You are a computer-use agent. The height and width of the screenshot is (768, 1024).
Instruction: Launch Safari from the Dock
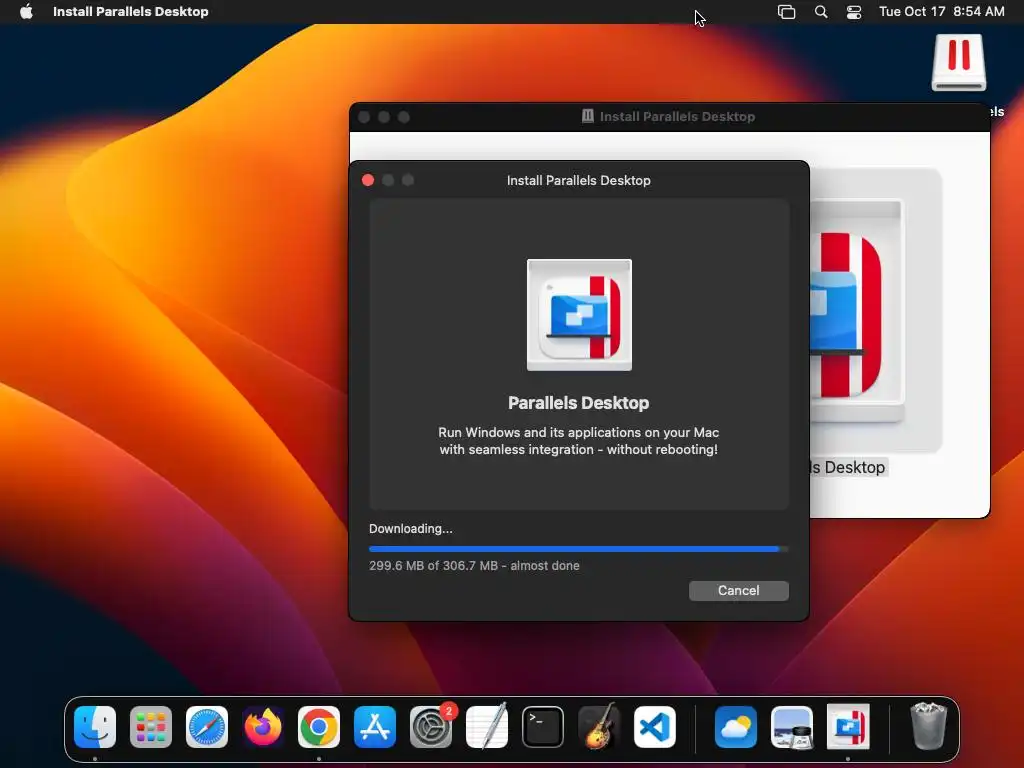[x=207, y=727]
